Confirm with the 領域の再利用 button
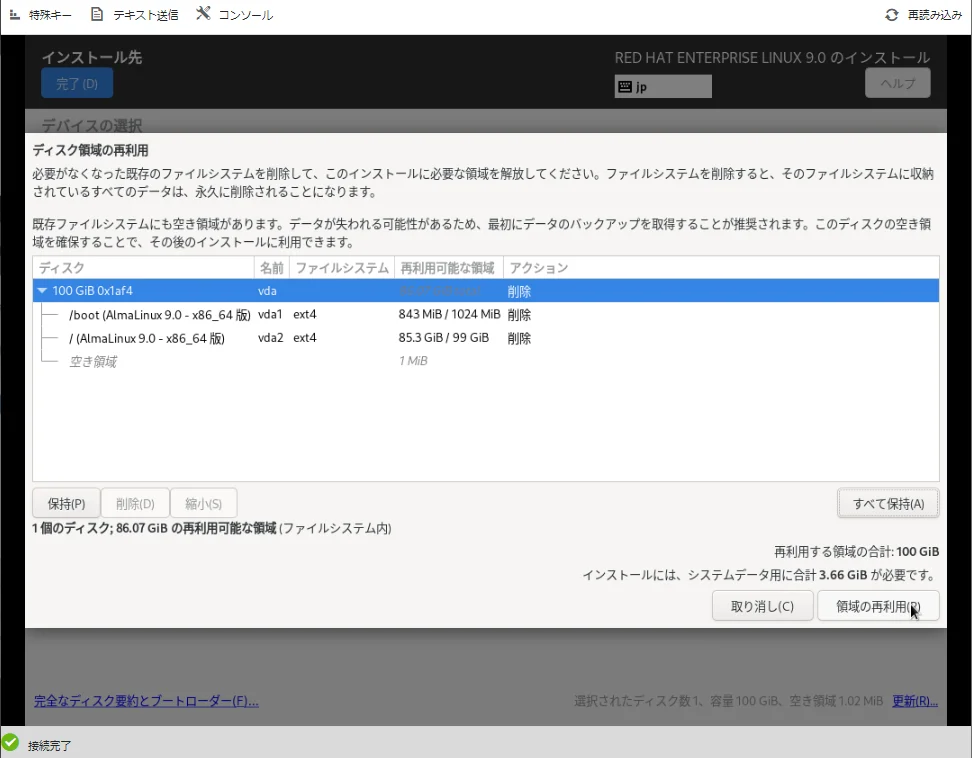Viewport: 972px width, 758px height. [x=877, y=606]
